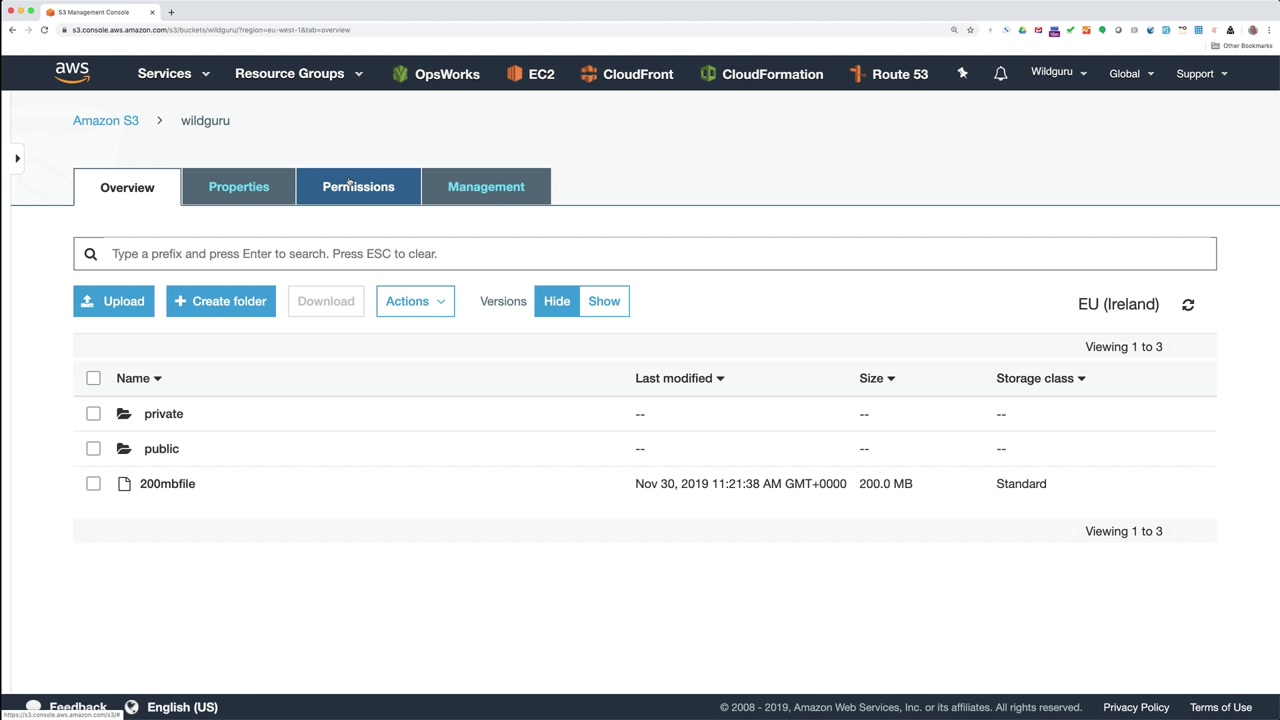Viewport: 1280px width, 720px height.
Task: Click the 200mbfile document icon
Action: pyautogui.click(x=124, y=484)
